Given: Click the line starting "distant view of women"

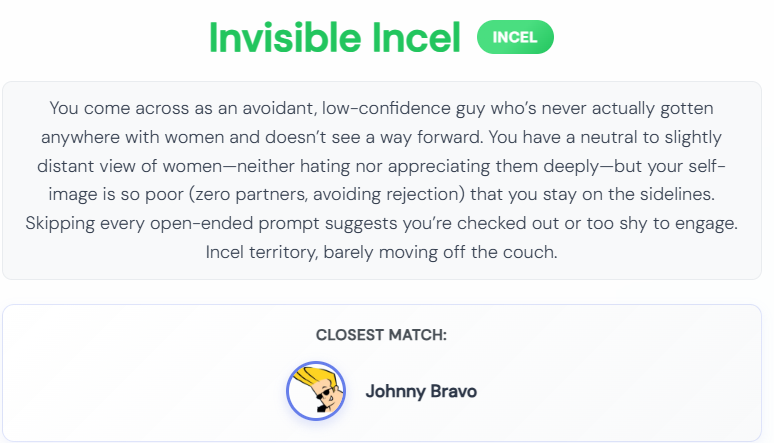Looking at the screenshot, I should 382,166.
